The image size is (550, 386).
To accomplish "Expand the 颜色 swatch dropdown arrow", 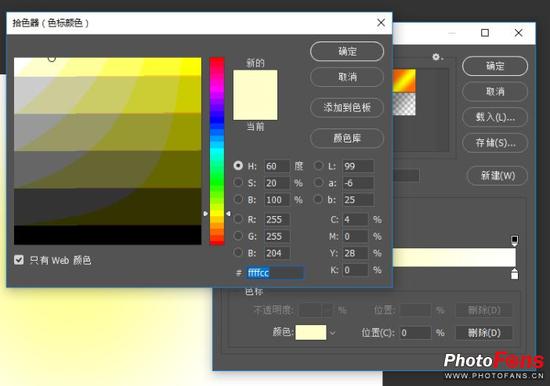I will 333,333.
